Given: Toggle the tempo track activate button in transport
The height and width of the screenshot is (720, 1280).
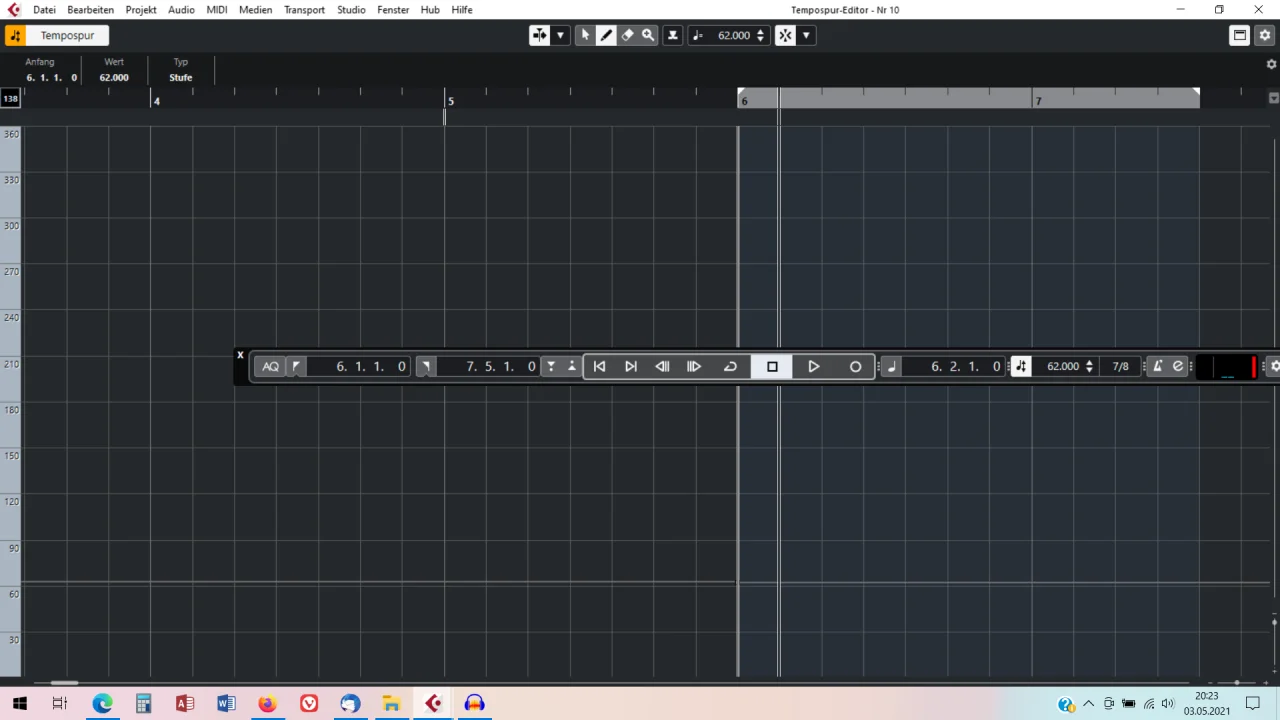Looking at the screenshot, I should [1020, 366].
